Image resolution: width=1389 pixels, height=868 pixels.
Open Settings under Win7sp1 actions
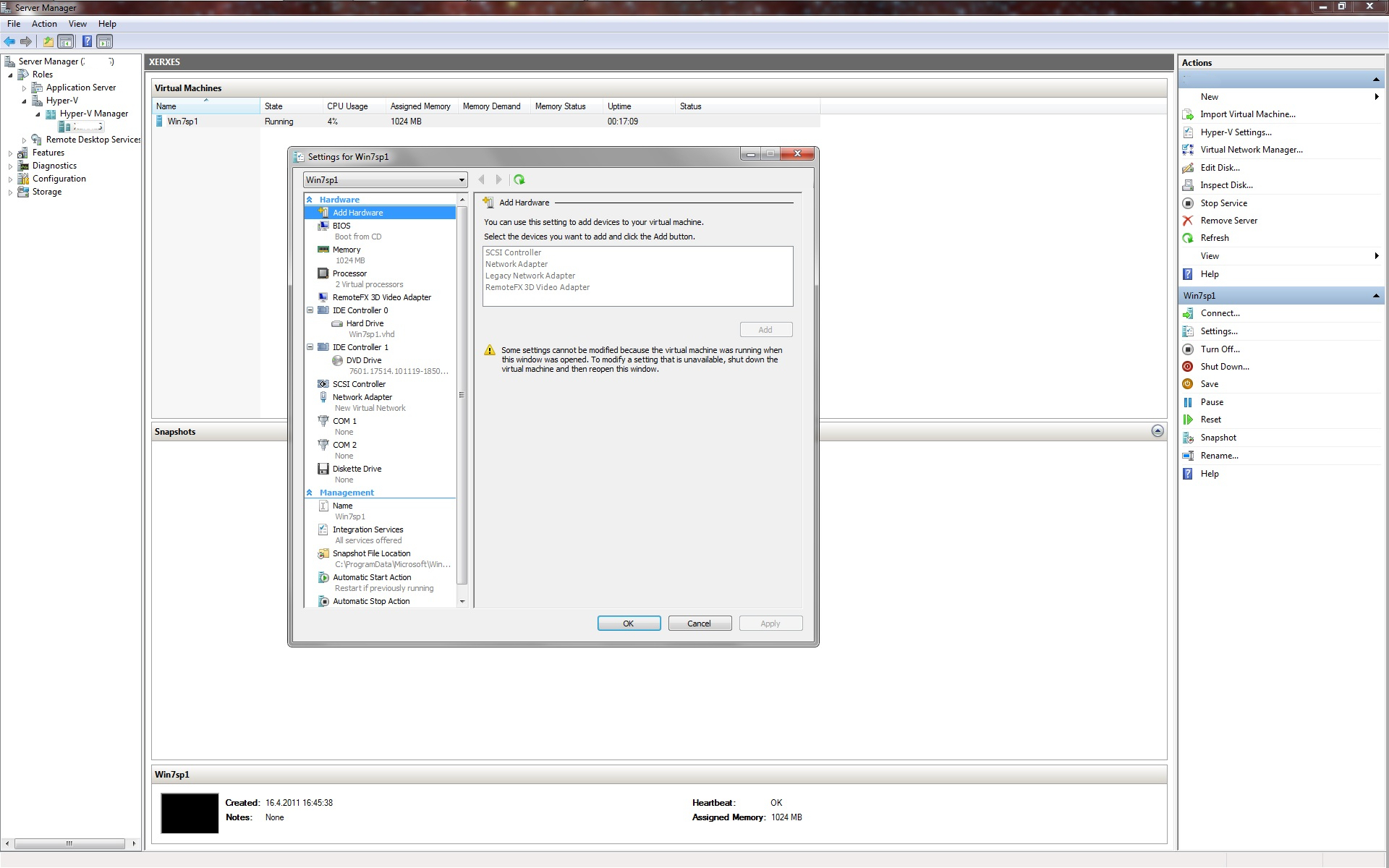[x=1219, y=331]
